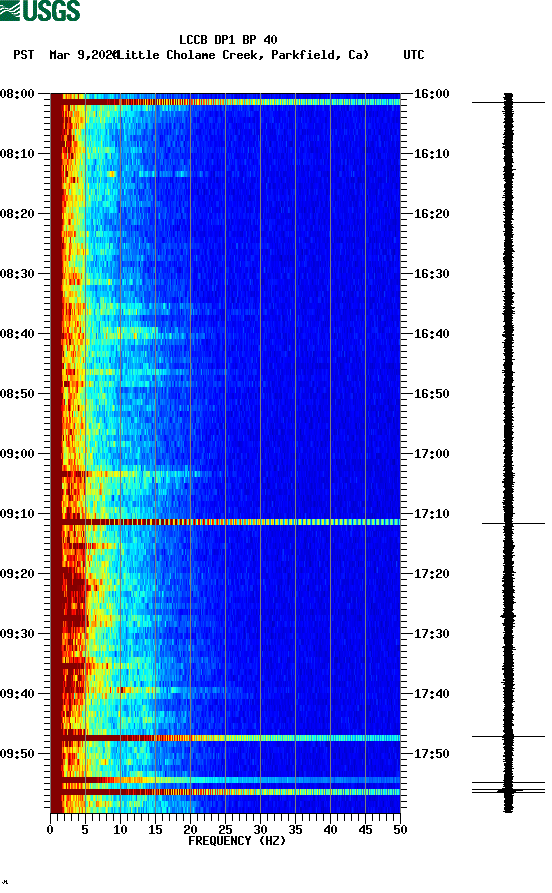This screenshot has height=893, width=552.
Task: Click the 'PST' timezone label
Action: coord(23,55)
